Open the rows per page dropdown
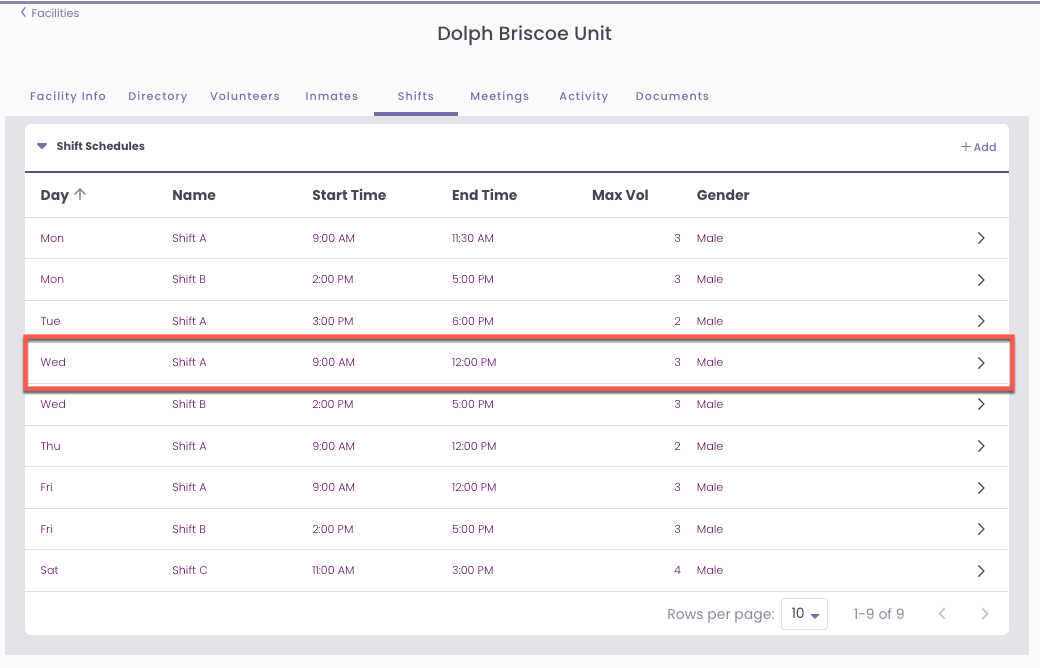This screenshot has width=1040, height=668. [805, 614]
